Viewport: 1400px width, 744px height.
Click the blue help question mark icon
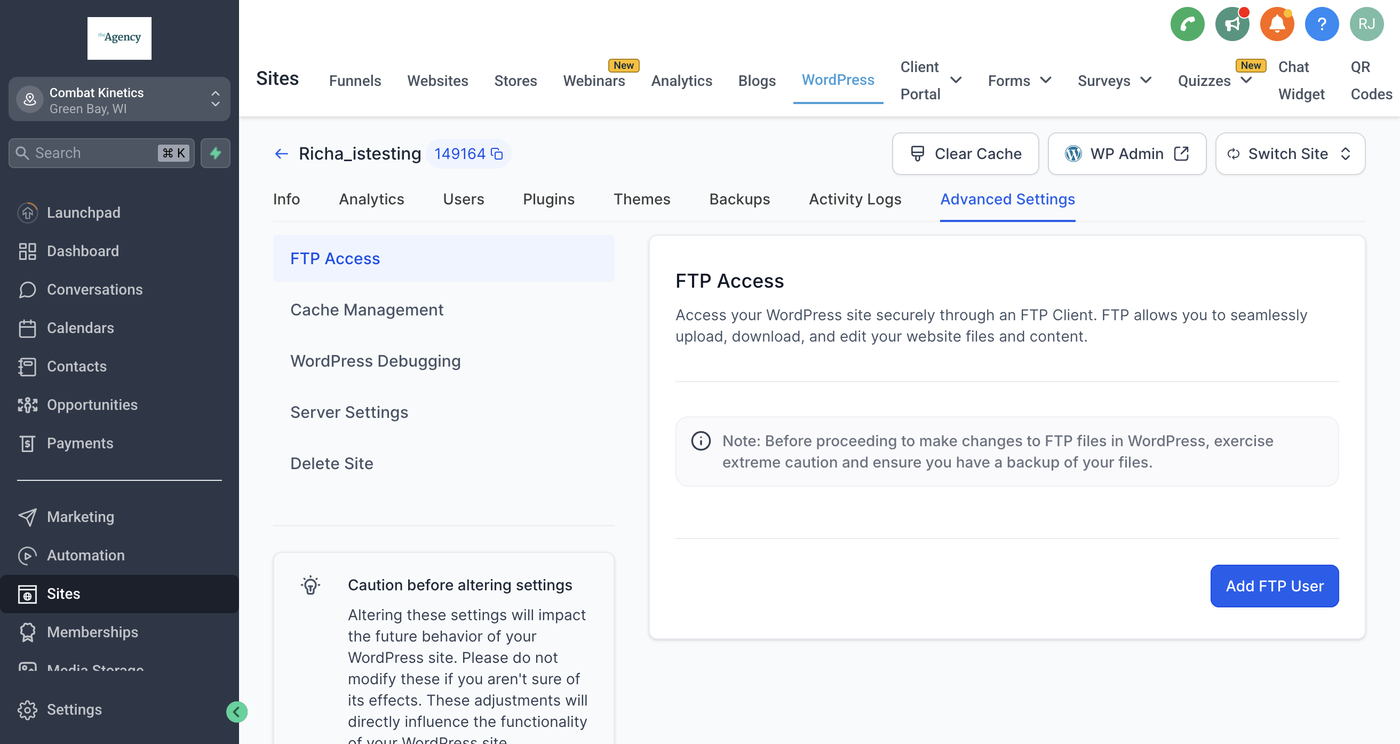coord(1321,24)
